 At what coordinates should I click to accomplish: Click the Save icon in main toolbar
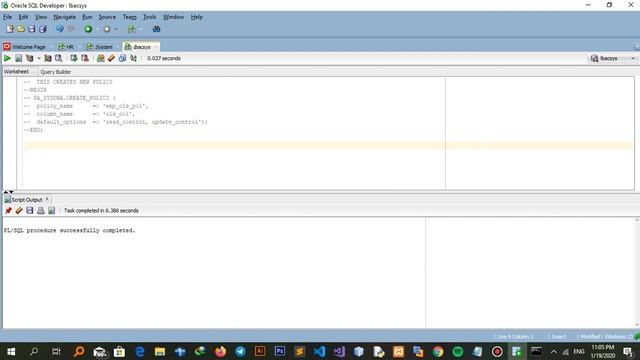(31, 29)
